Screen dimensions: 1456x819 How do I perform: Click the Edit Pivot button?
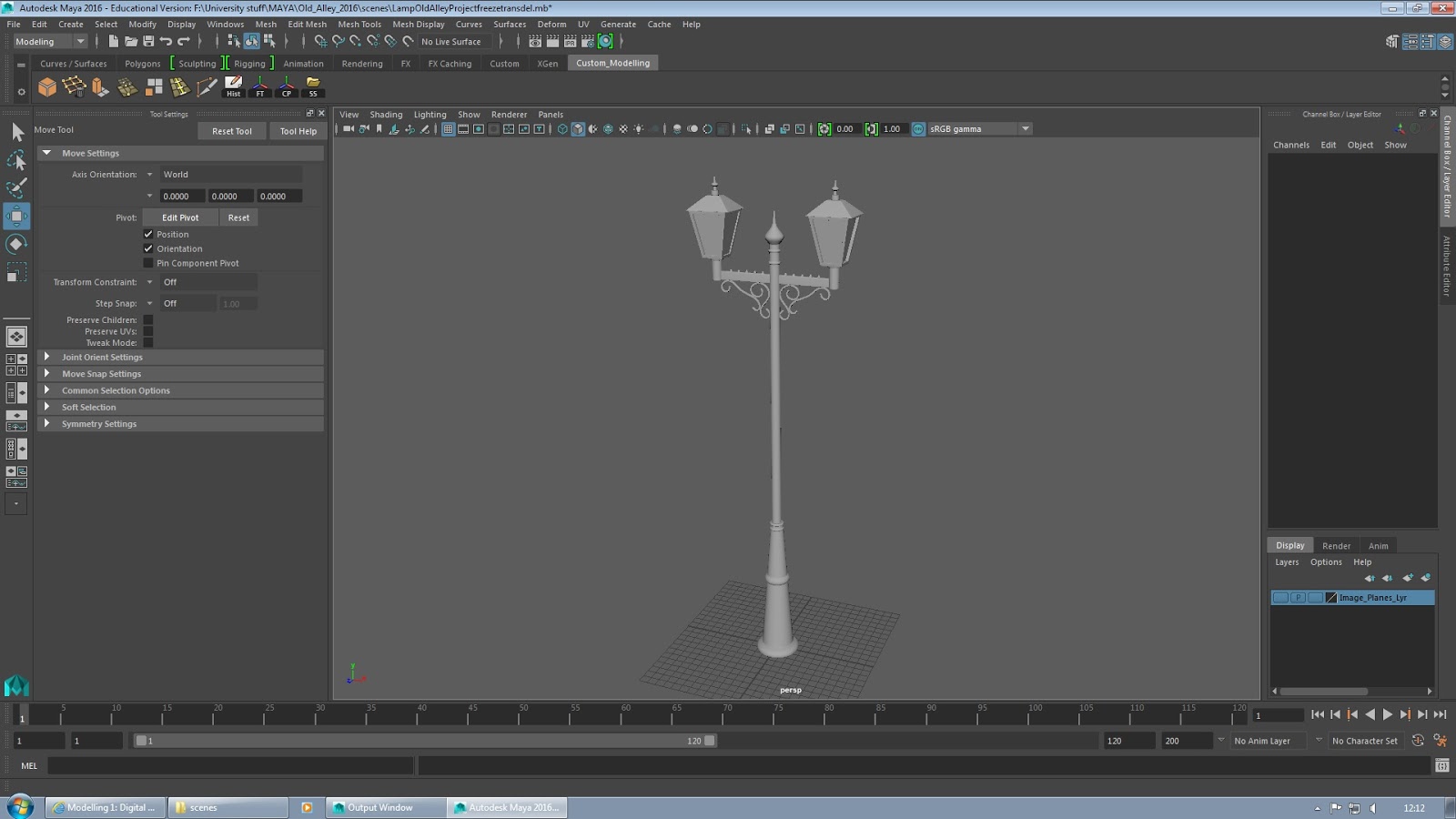click(179, 217)
